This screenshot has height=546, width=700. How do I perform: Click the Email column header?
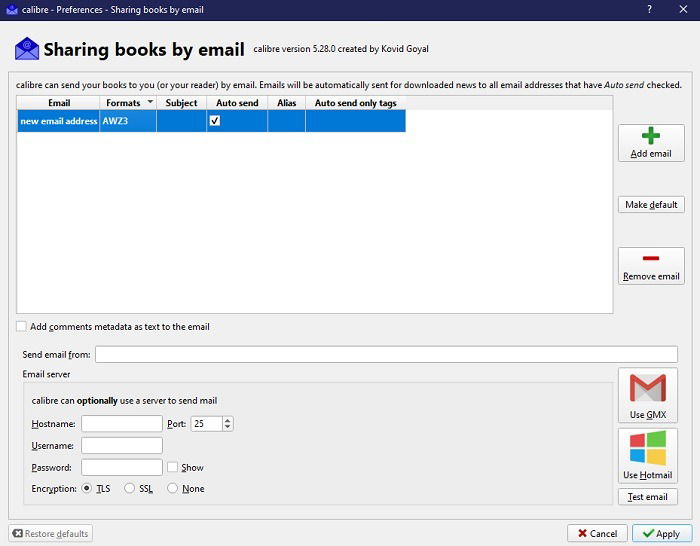(x=58, y=103)
